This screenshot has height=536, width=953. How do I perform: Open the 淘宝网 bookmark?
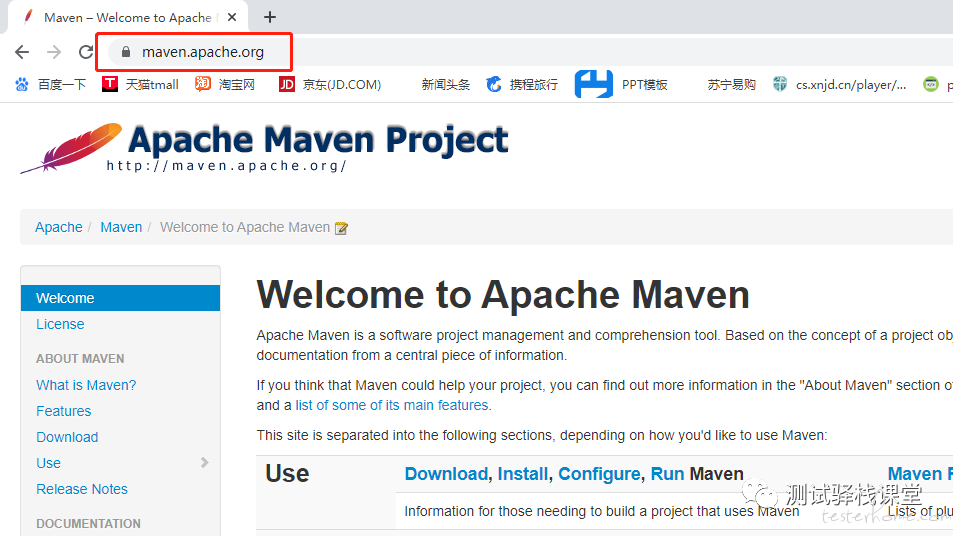point(225,84)
